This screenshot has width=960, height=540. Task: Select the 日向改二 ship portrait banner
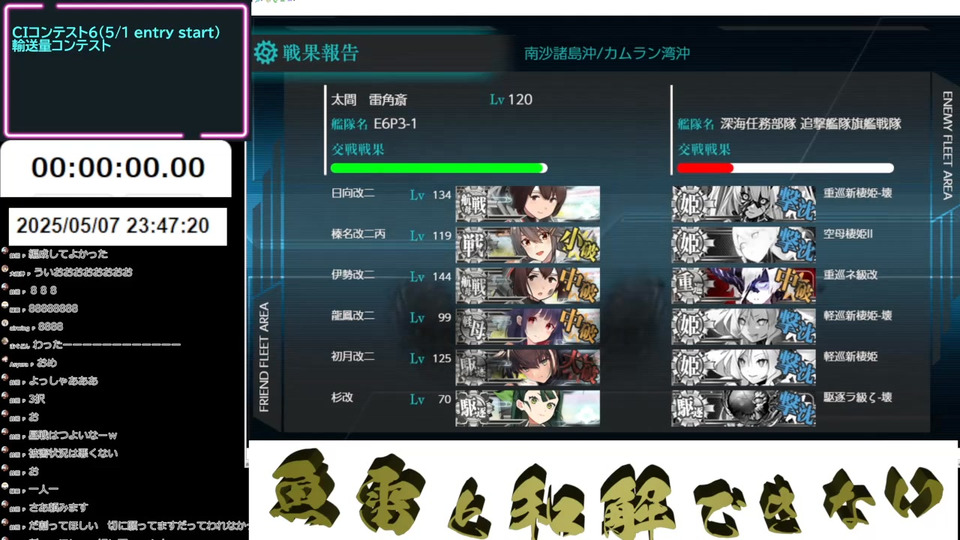(528, 203)
